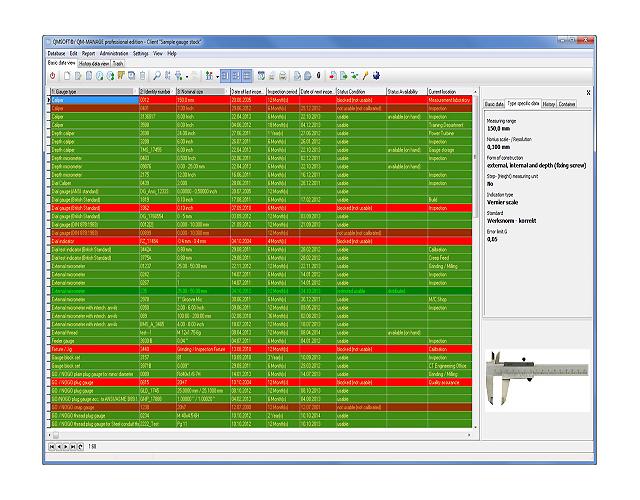The width and height of the screenshot is (640, 500).
Task: Click the green crossed arrows toolbar icon
Action: (x=355, y=76)
